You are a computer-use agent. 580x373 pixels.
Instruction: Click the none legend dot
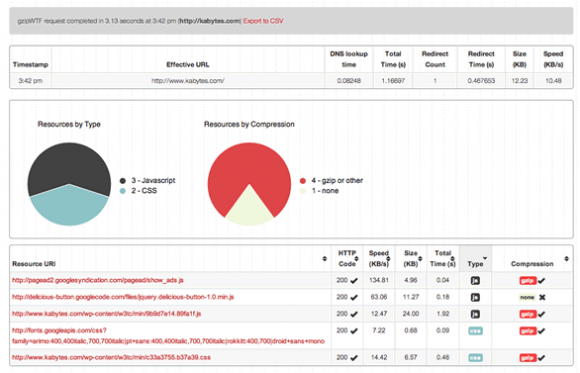click(303, 191)
